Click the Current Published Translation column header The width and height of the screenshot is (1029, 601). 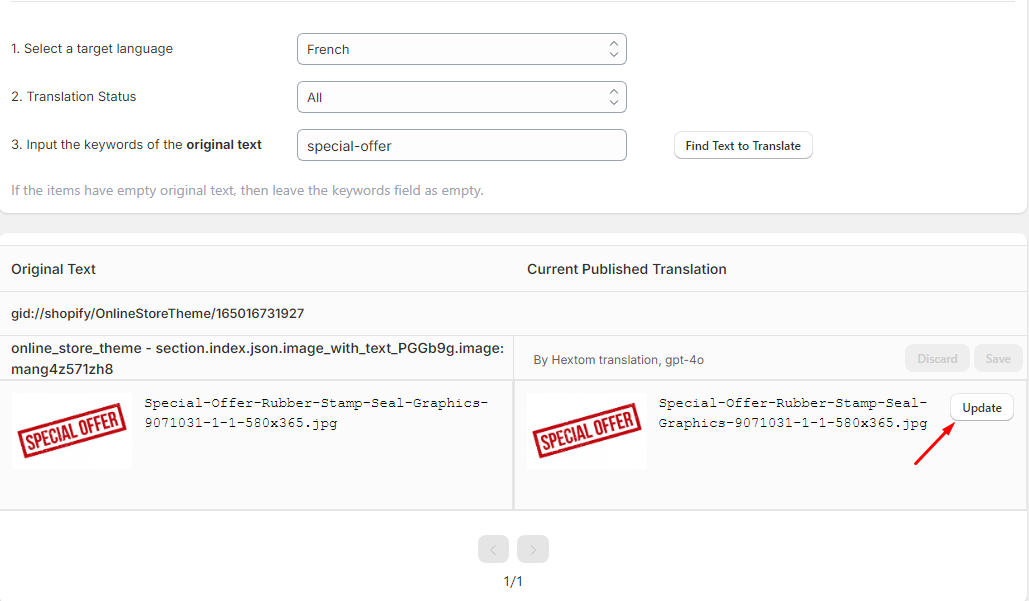(627, 269)
